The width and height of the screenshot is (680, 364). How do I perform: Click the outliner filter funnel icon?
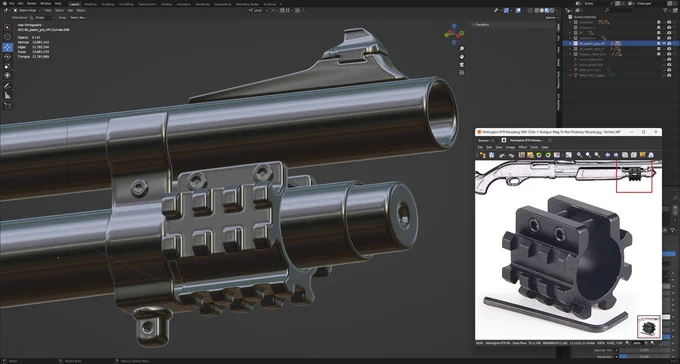pyautogui.click(x=665, y=10)
